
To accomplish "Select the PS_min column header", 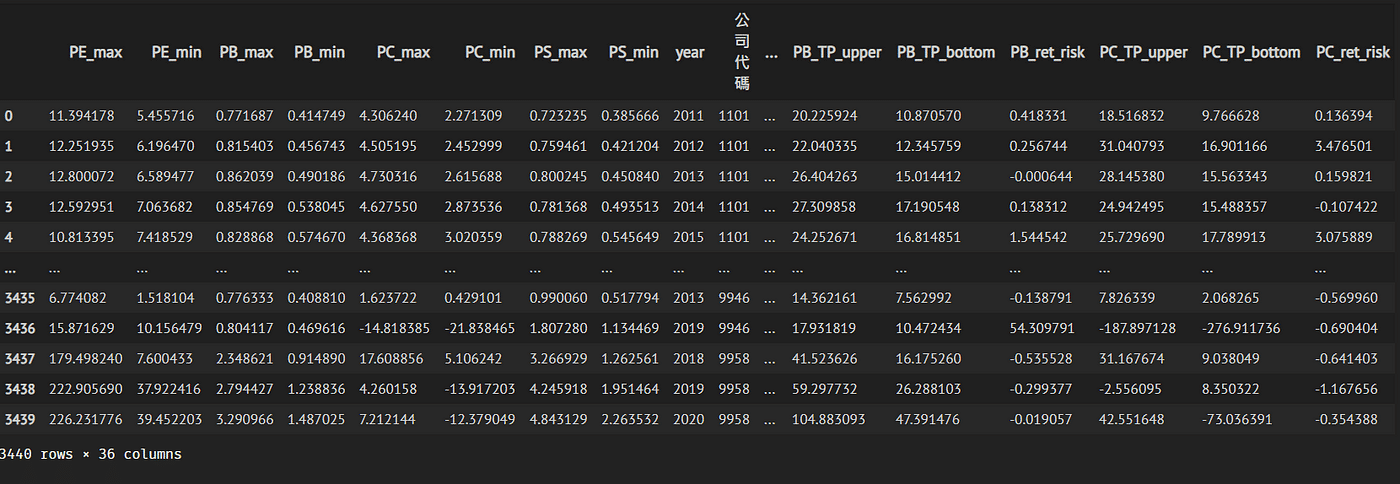I will click(x=634, y=53).
